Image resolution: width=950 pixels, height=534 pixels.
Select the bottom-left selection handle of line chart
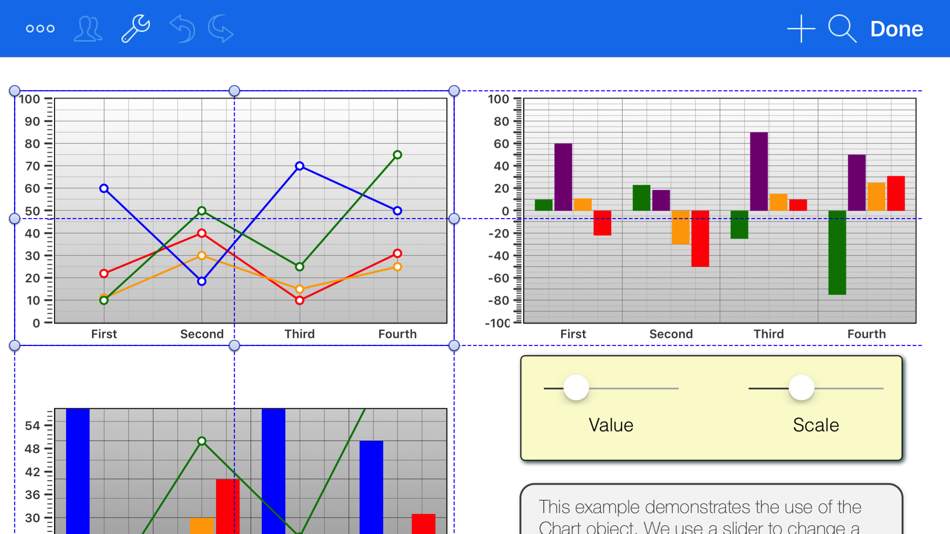click(x=15, y=345)
